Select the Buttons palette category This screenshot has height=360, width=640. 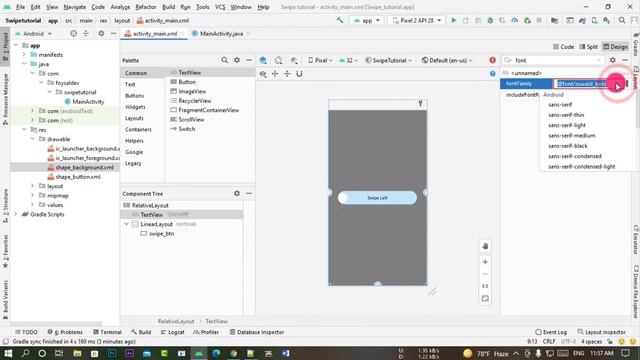pos(135,96)
